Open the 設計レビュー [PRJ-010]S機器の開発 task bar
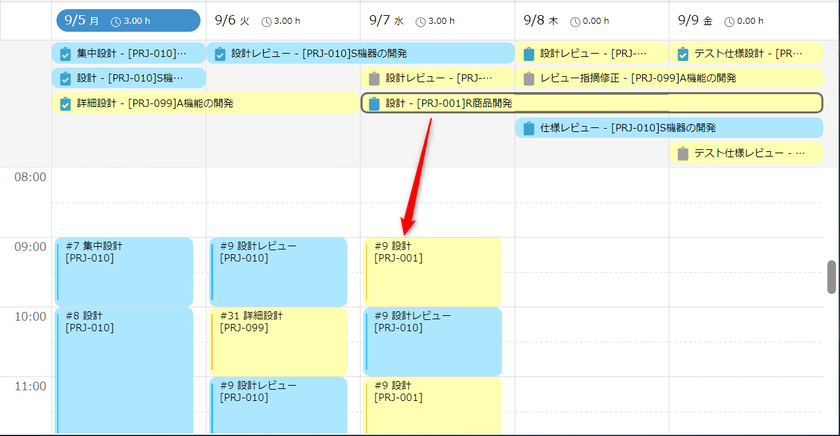 point(361,53)
